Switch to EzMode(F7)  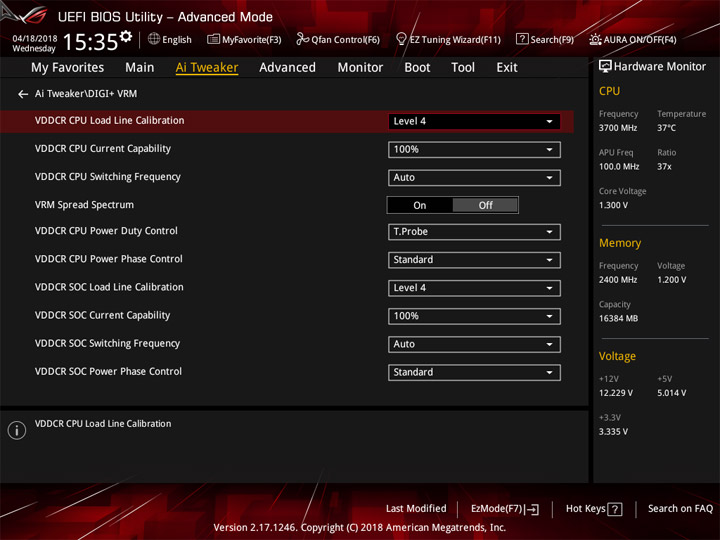click(496, 509)
